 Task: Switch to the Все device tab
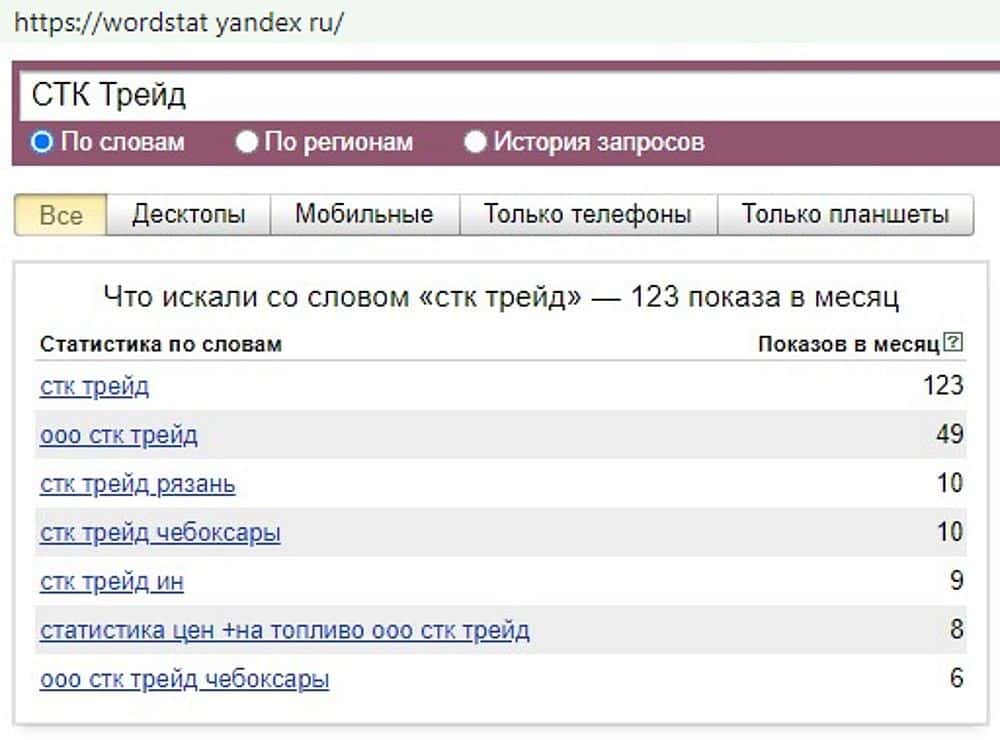click(x=61, y=215)
